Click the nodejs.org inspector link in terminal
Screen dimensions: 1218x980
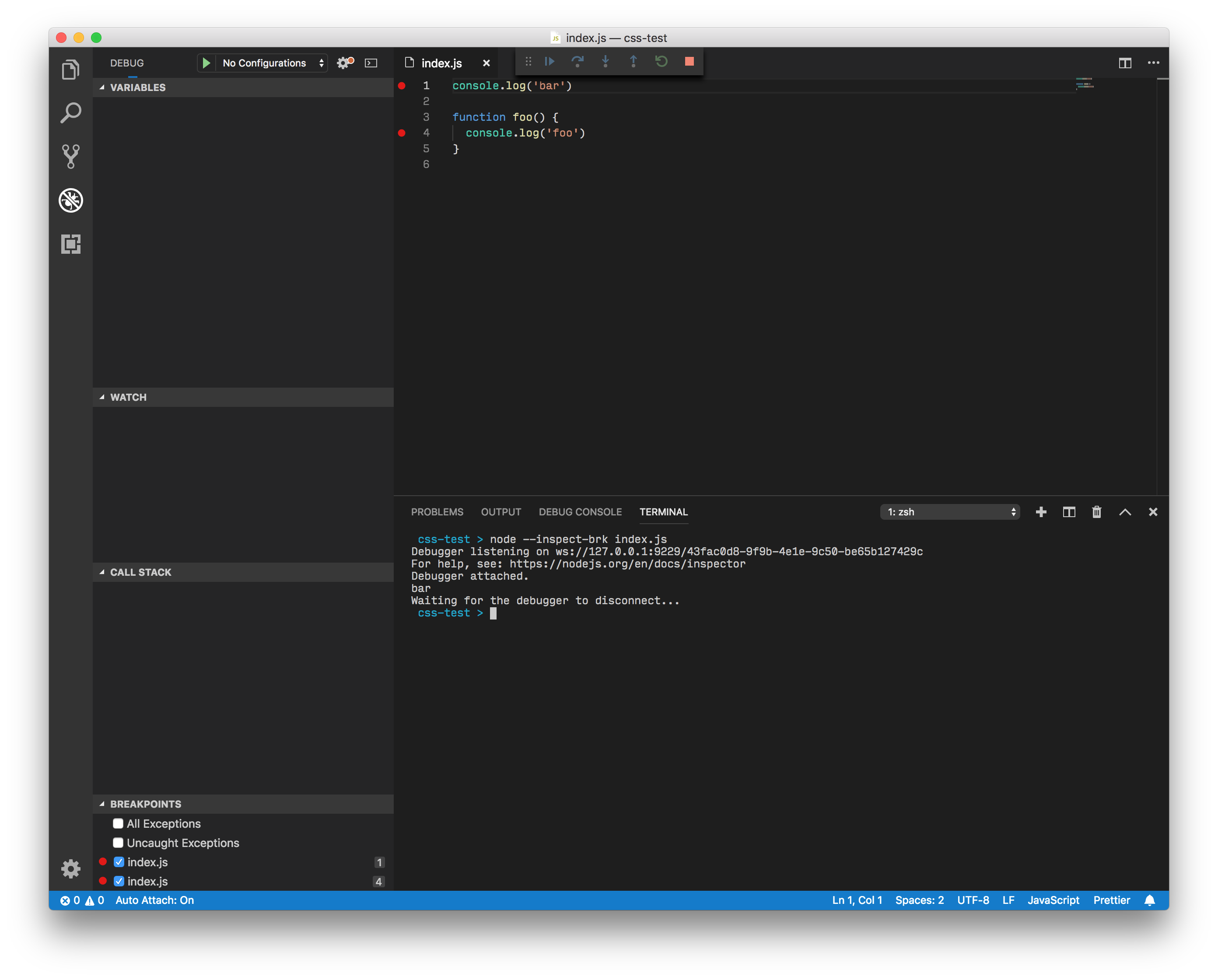coord(627,563)
